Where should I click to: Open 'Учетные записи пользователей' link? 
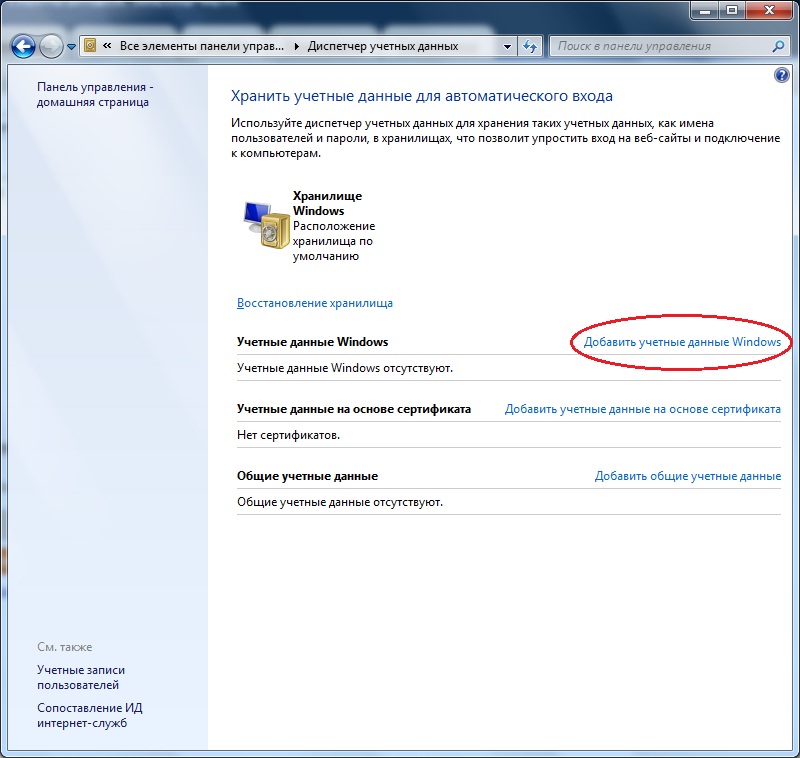click(81, 677)
